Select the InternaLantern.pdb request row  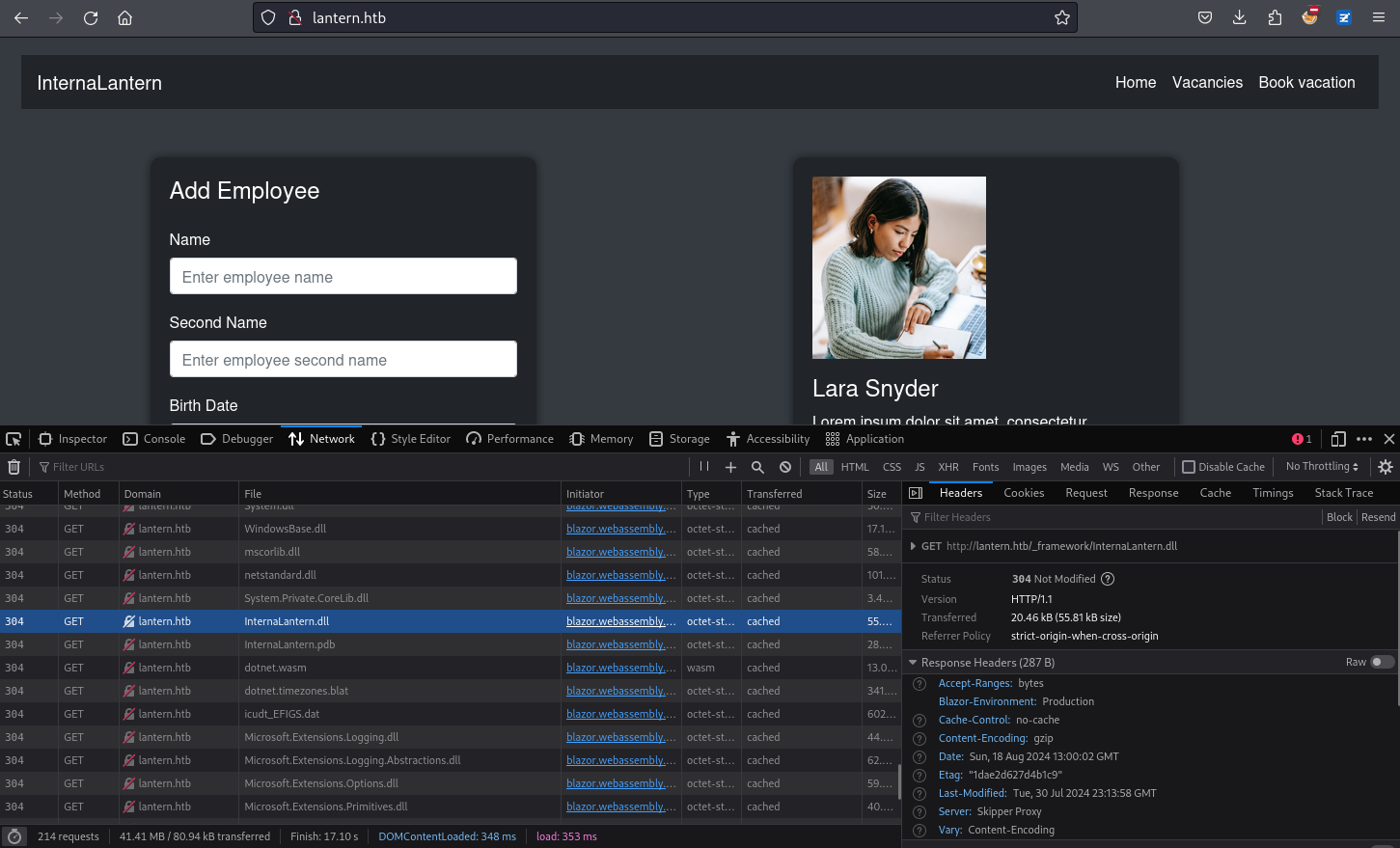pos(451,644)
